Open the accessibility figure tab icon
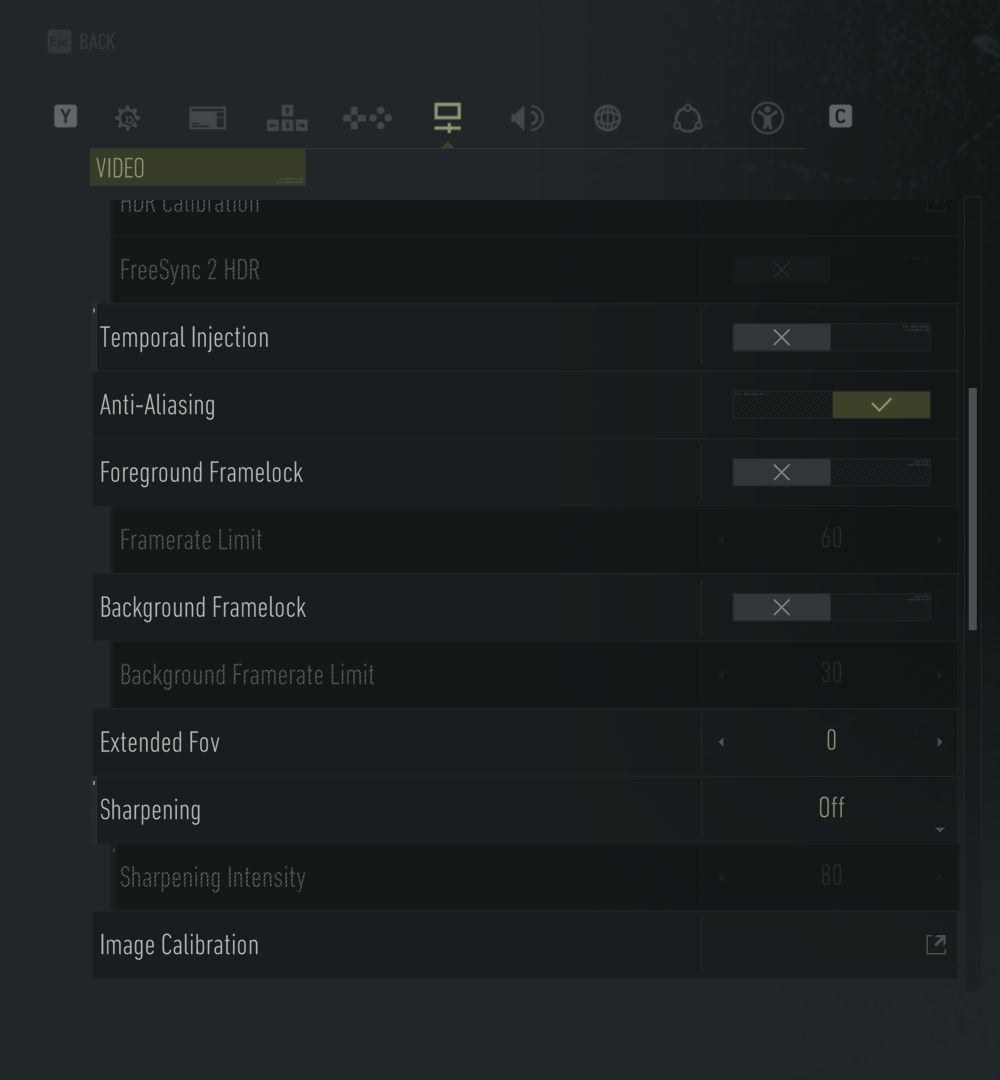Screen dimensions: 1000x1080 point(767,118)
